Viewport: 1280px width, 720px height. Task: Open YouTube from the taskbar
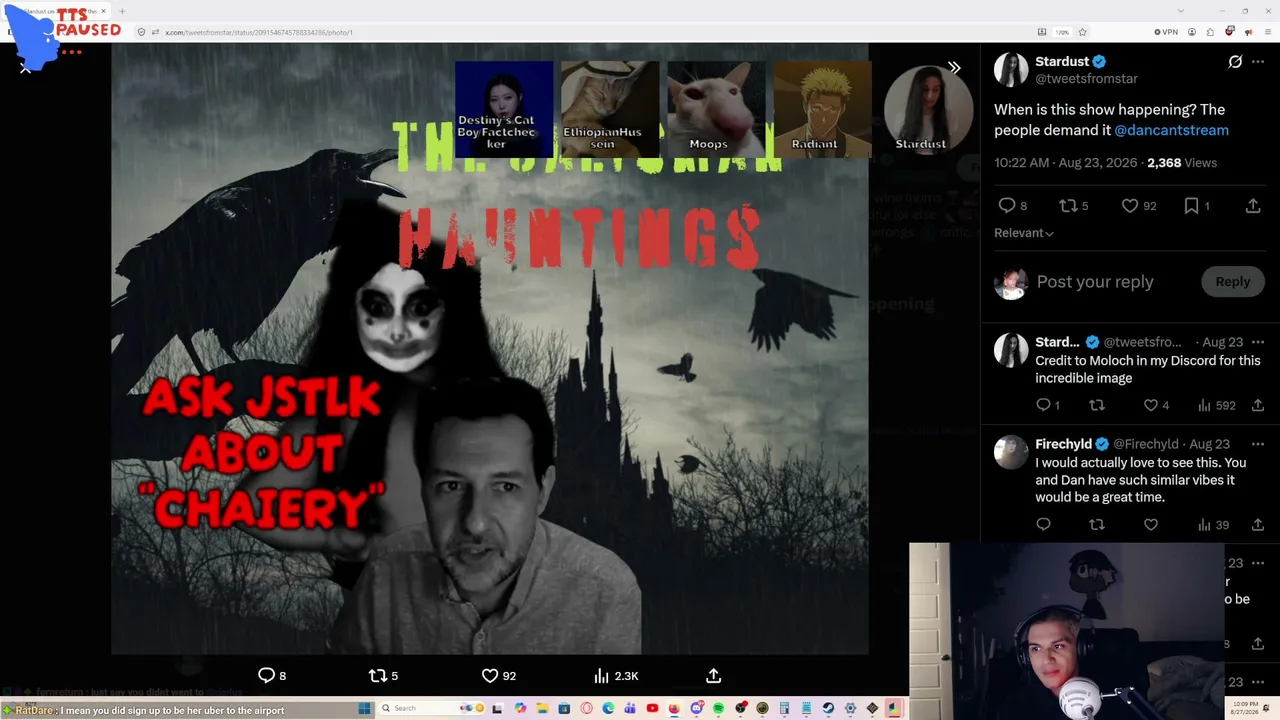[652, 709]
